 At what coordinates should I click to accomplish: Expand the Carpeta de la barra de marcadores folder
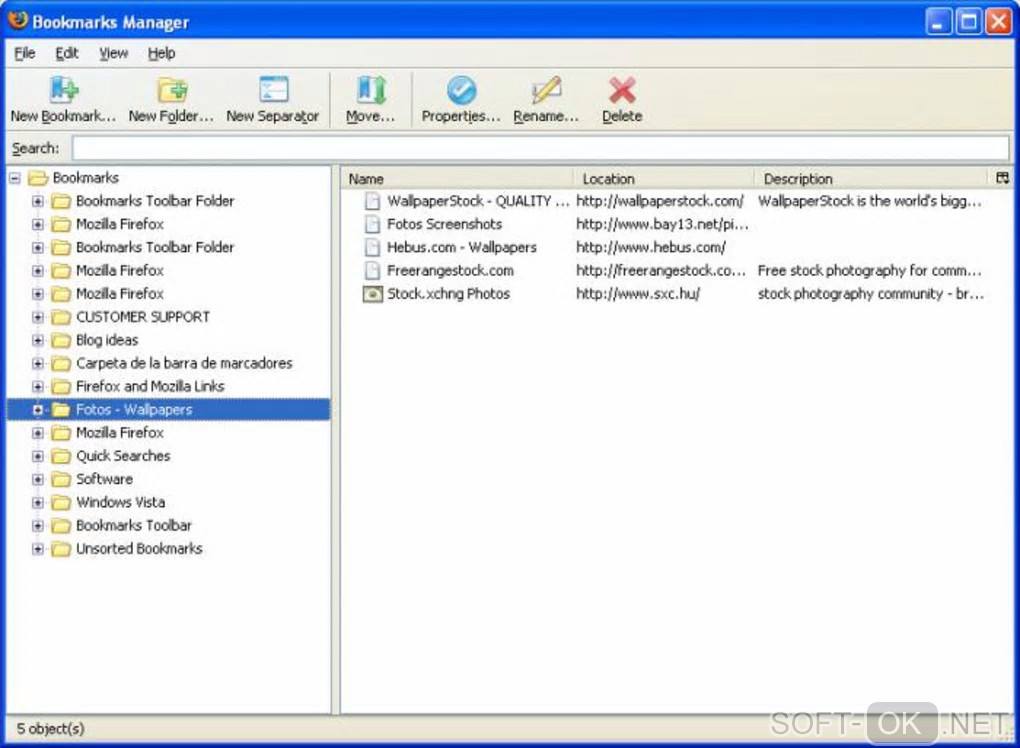38,363
